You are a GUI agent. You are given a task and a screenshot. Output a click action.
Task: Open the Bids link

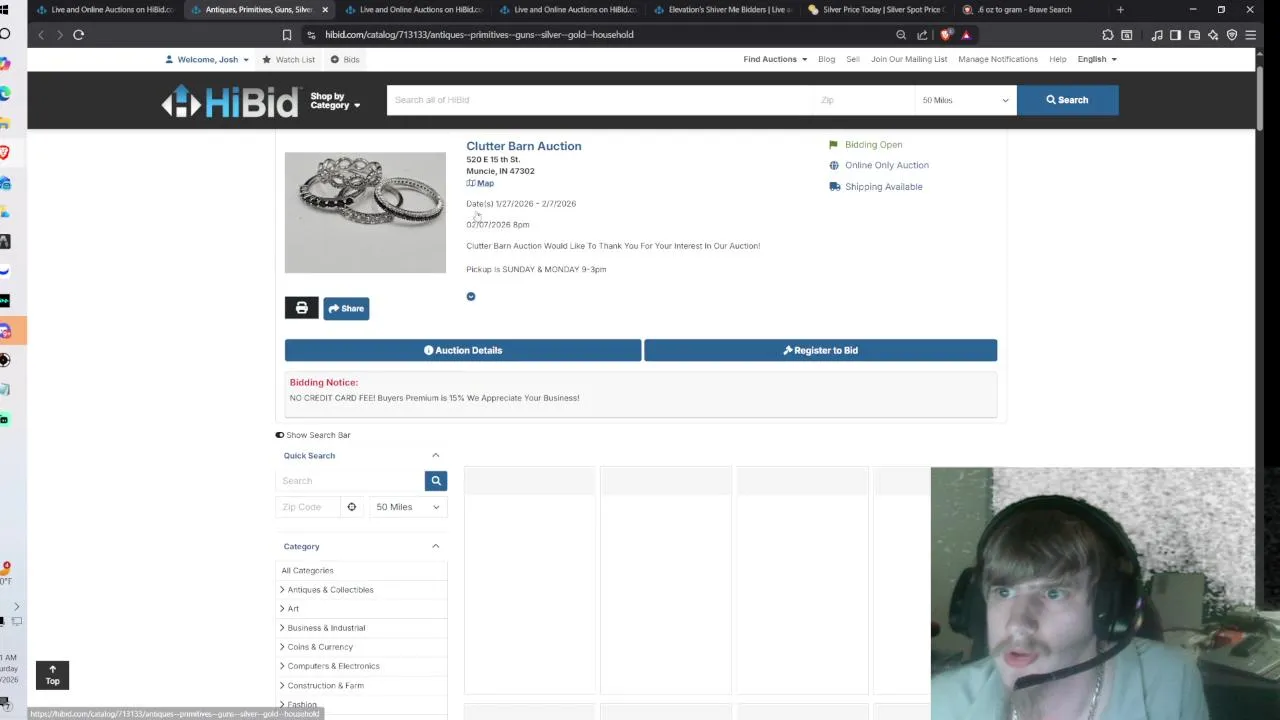[345, 60]
